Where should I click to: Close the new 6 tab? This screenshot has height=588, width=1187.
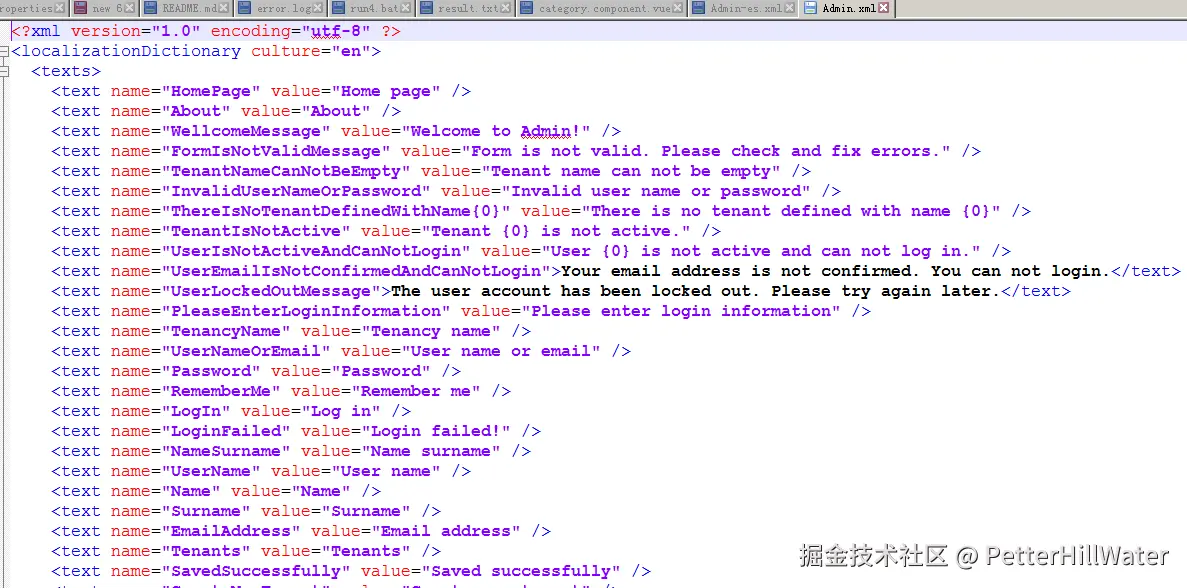[x=129, y=8]
